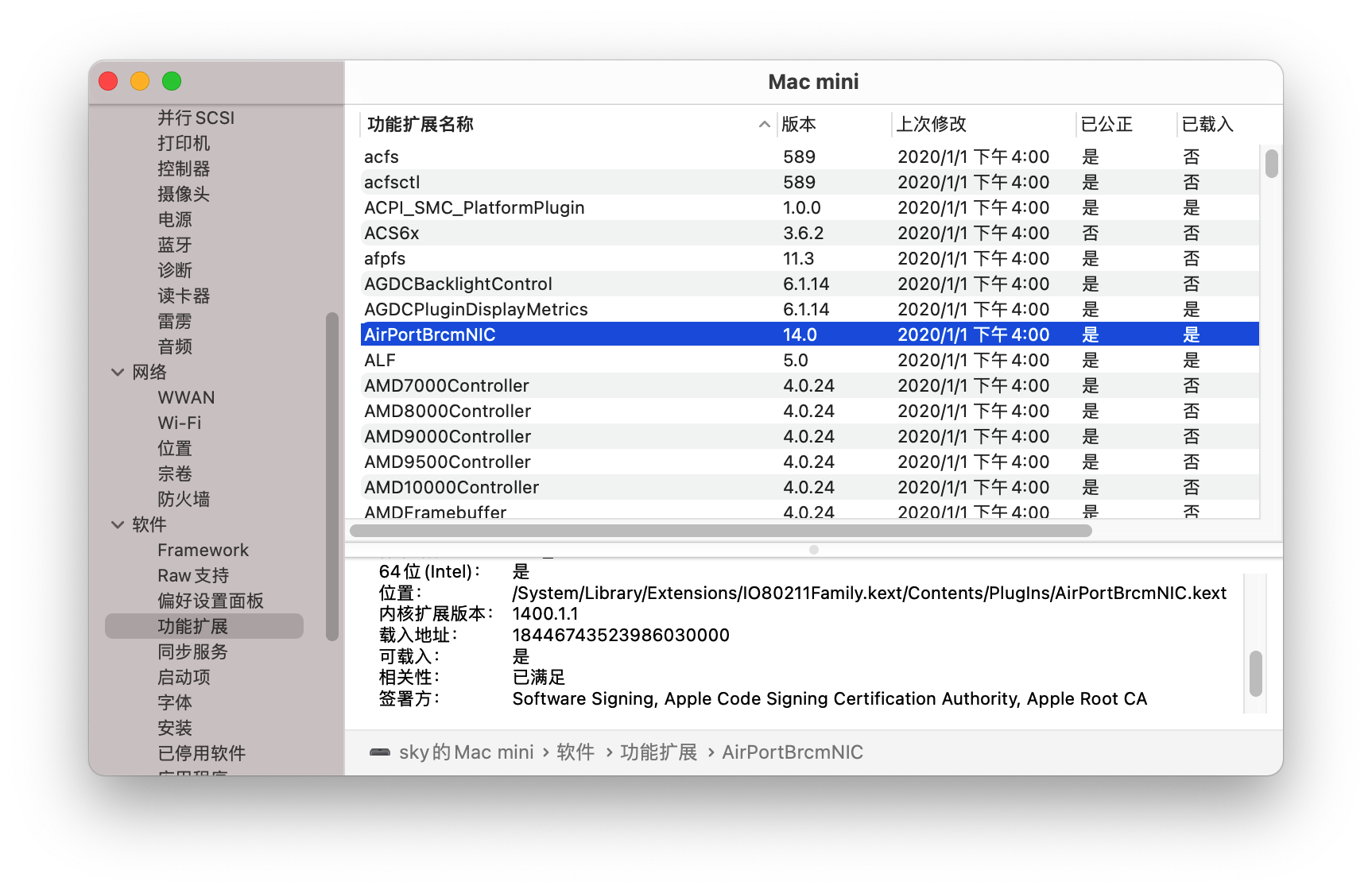Select 位置 in sidebar
Image resolution: width=1372 pixels, height=893 pixels.
click(175, 448)
